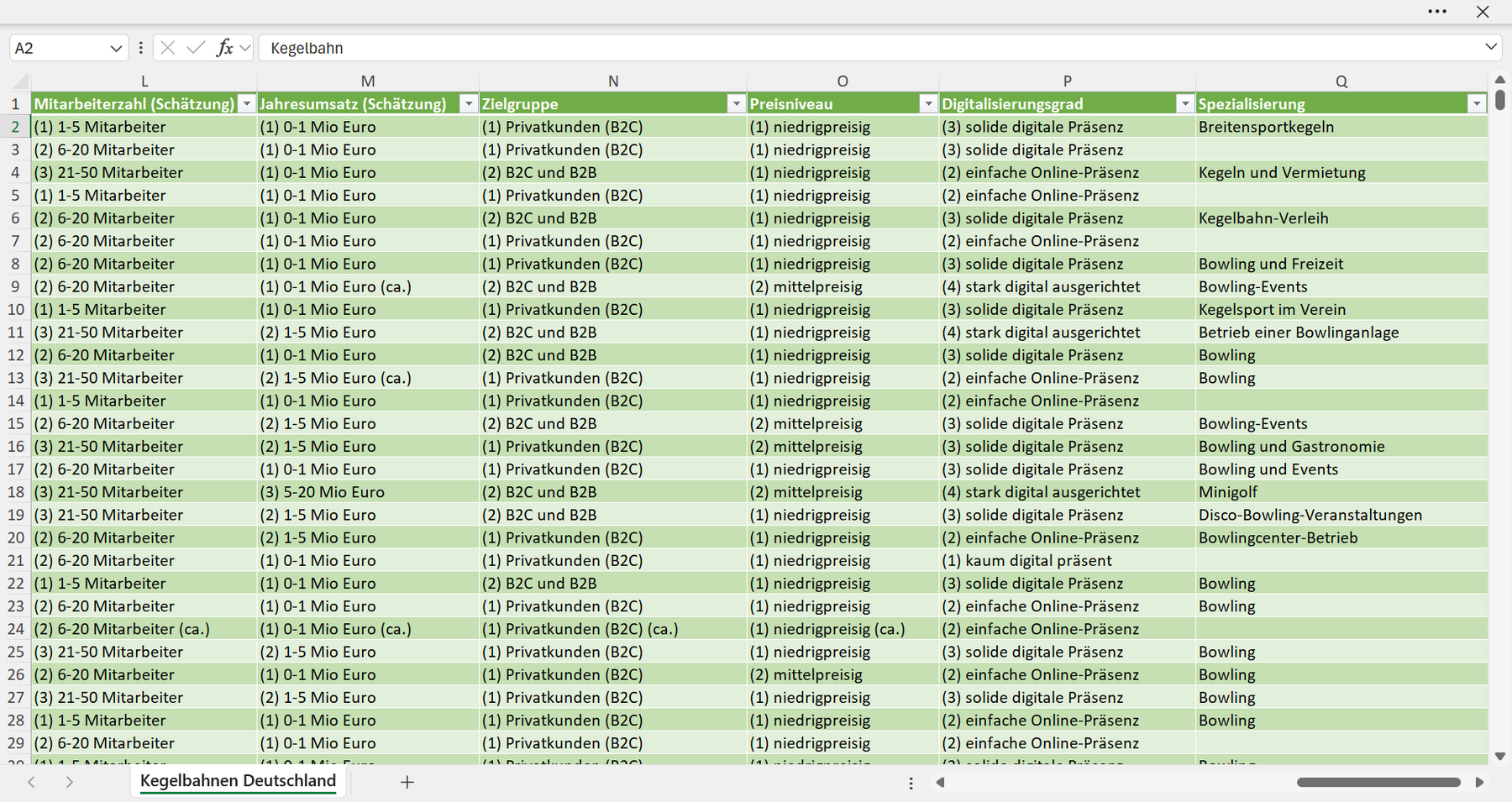Open the three-dots more options menu
1512x802 pixels.
point(1437,12)
